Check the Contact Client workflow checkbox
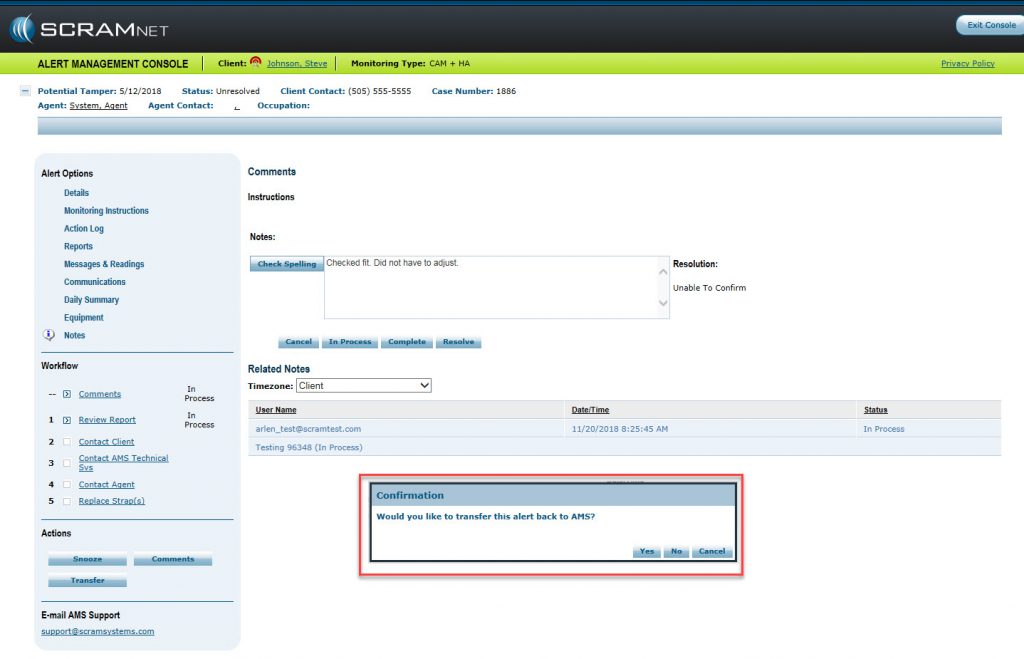The height and width of the screenshot is (659, 1024). 66,441
